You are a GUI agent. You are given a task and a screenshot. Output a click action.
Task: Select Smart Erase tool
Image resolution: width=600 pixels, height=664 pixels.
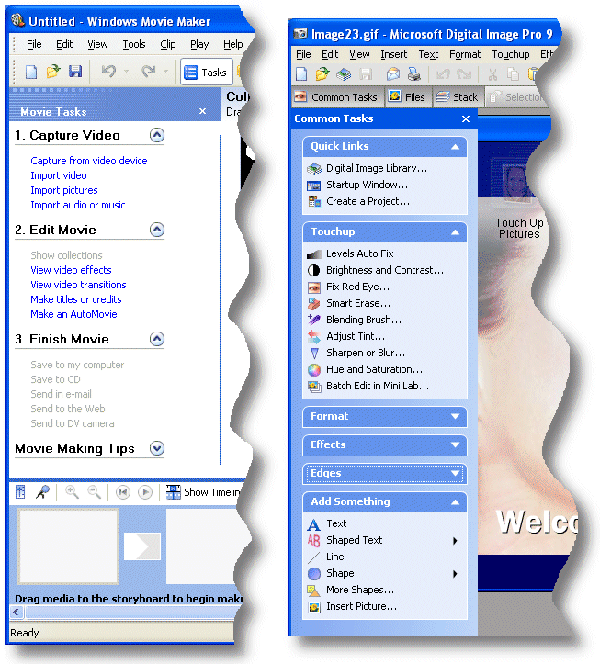349,304
